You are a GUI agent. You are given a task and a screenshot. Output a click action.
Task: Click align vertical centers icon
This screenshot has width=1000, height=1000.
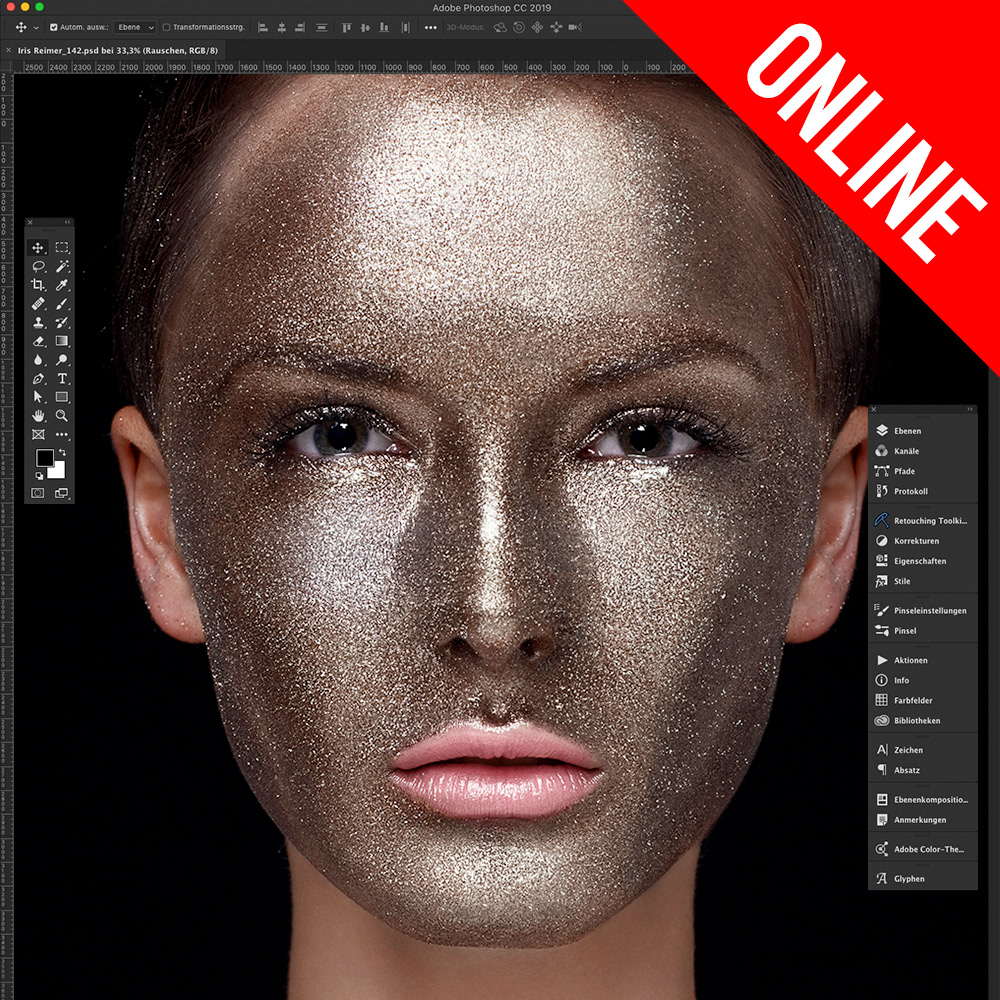point(365,27)
